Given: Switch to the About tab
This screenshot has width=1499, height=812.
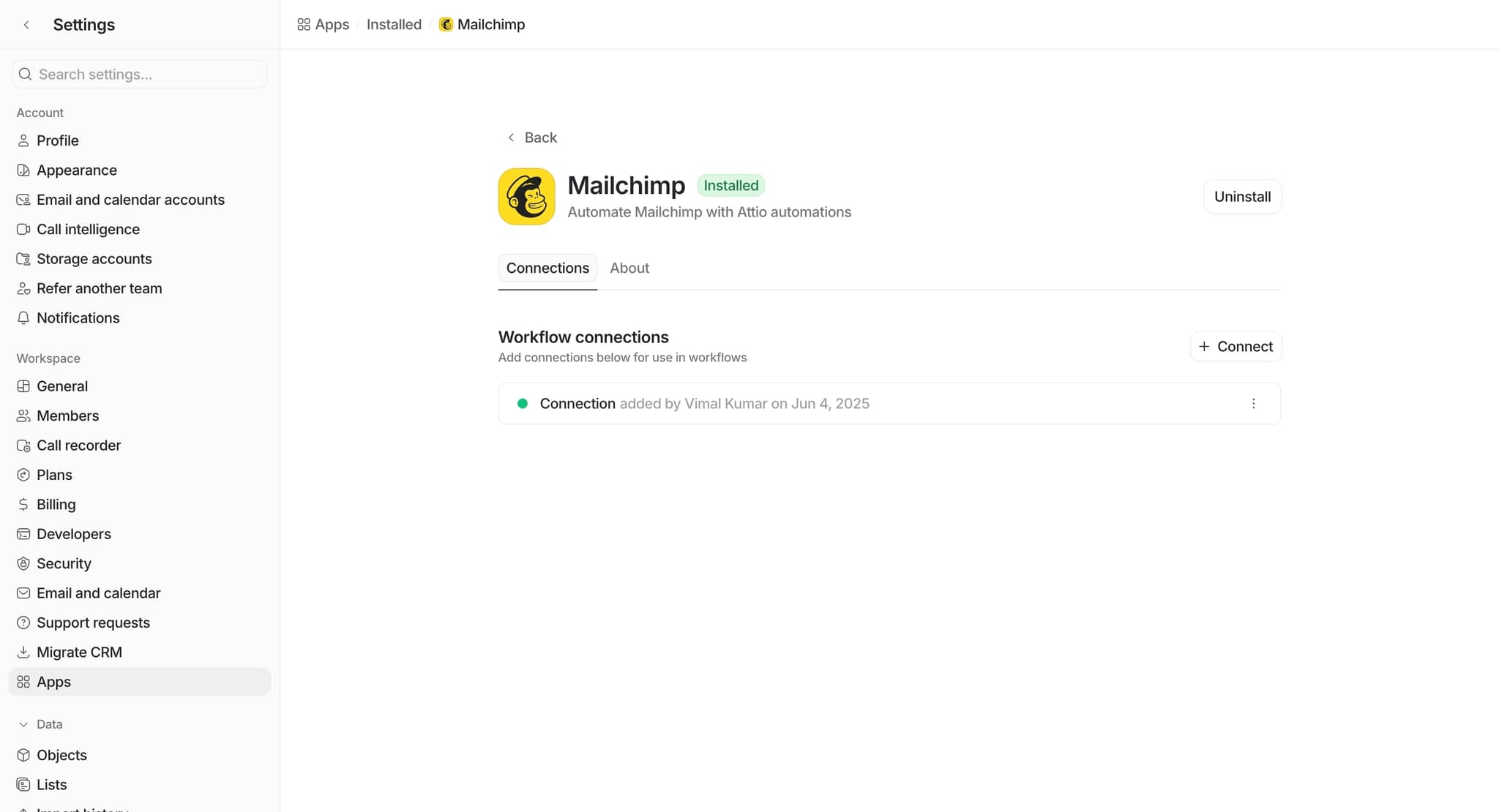Looking at the screenshot, I should coord(629,268).
